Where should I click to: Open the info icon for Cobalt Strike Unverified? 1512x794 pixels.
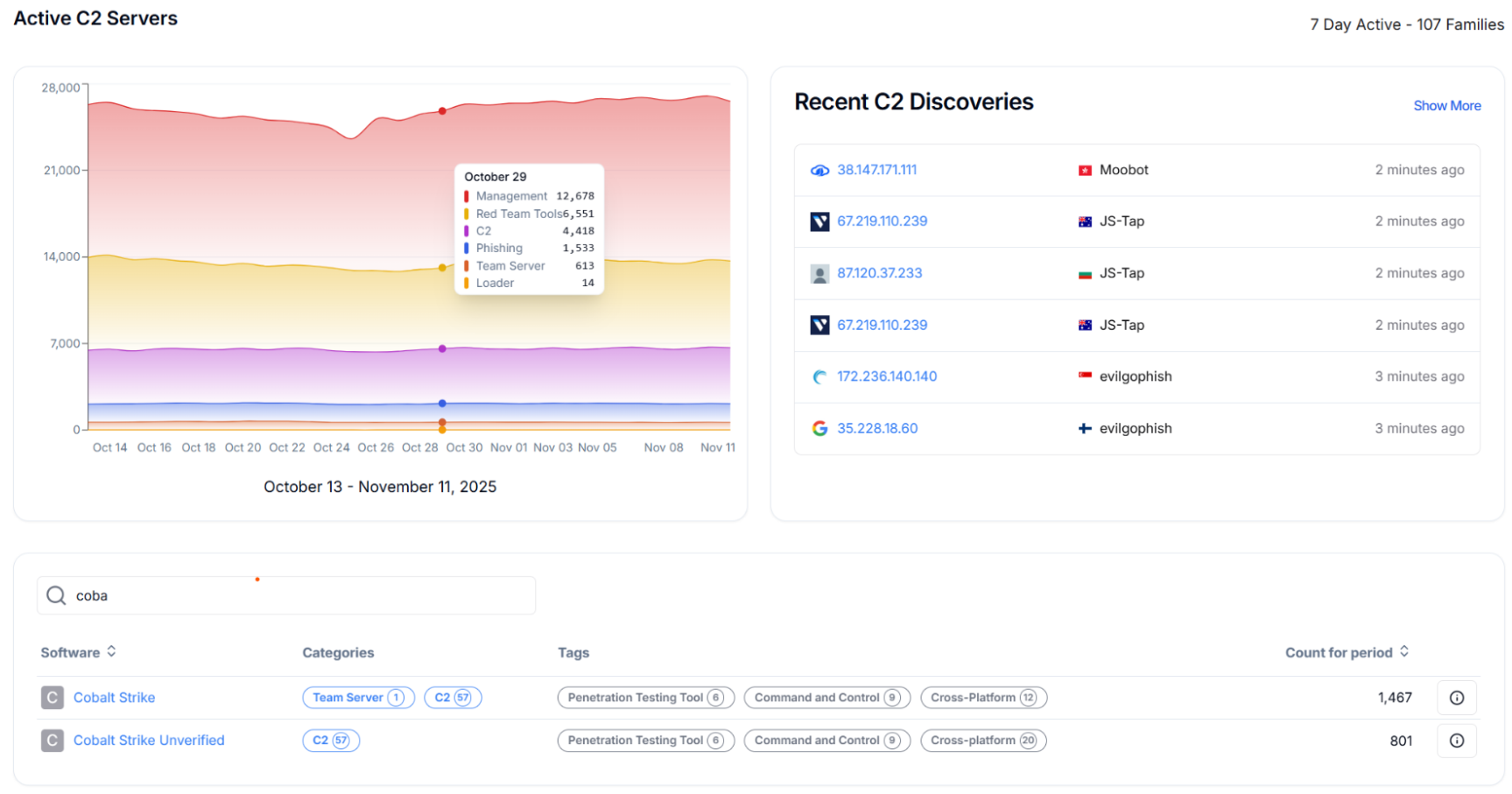tap(1457, 741)
